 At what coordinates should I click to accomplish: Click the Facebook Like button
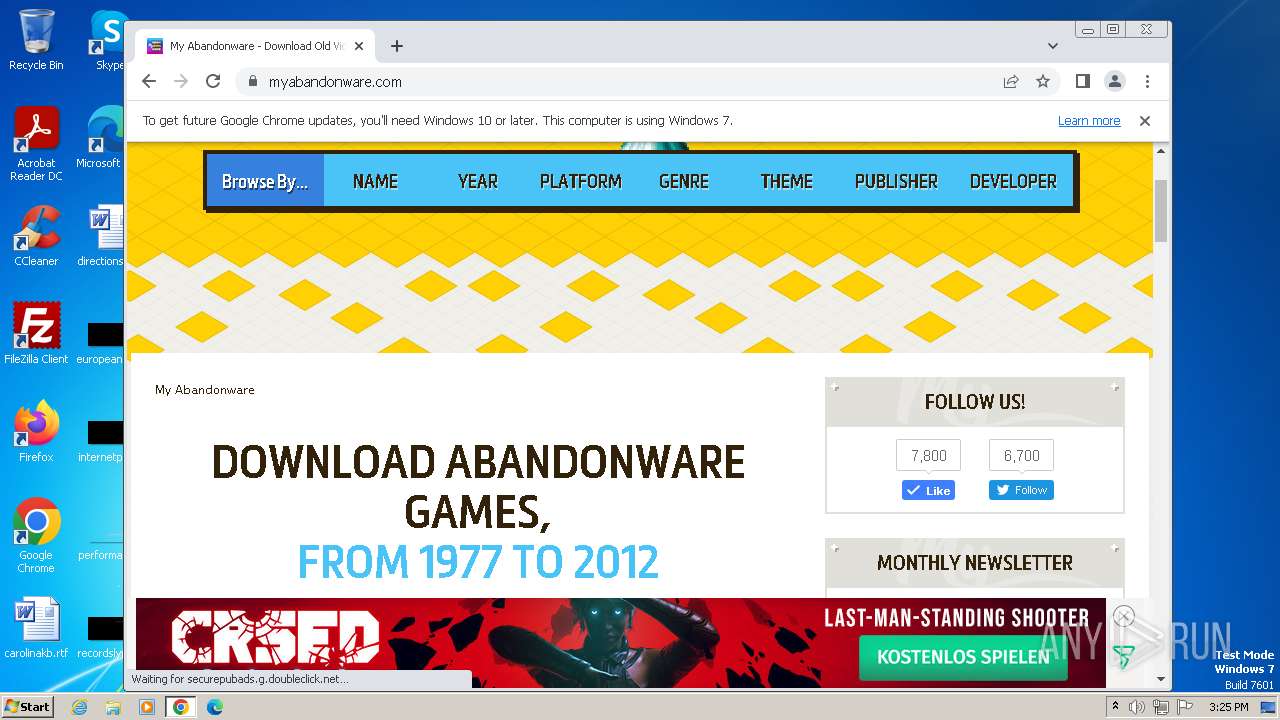tap(928, 490)
